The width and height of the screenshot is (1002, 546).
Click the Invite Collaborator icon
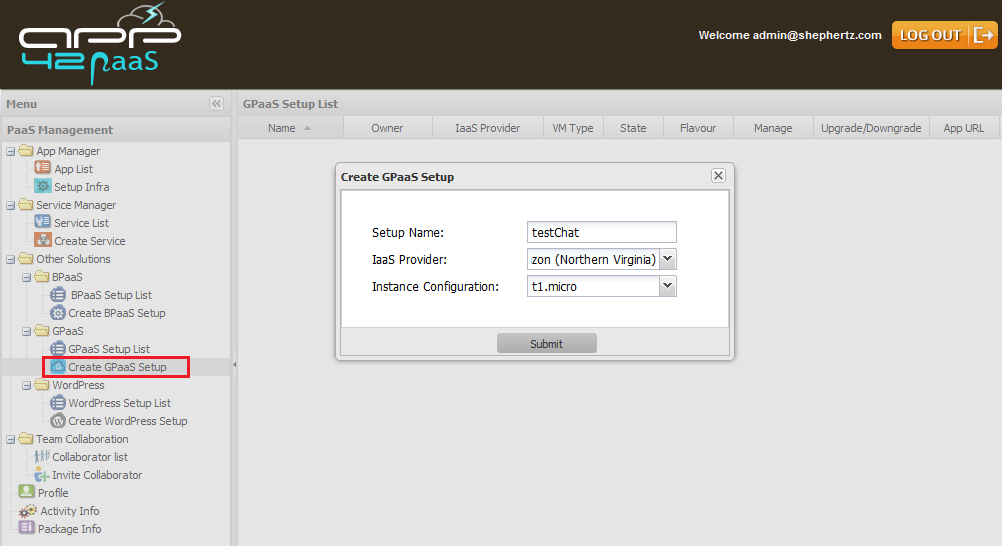[x=42, y=475]
